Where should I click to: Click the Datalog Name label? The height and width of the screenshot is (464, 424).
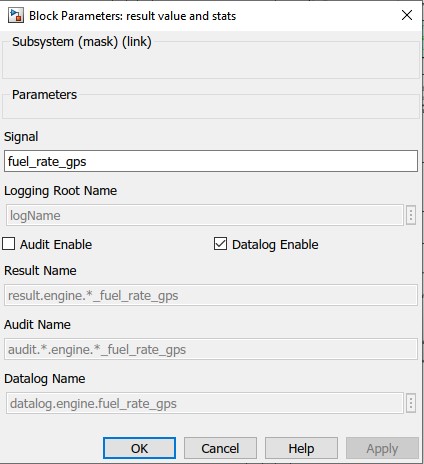[45, 379]
